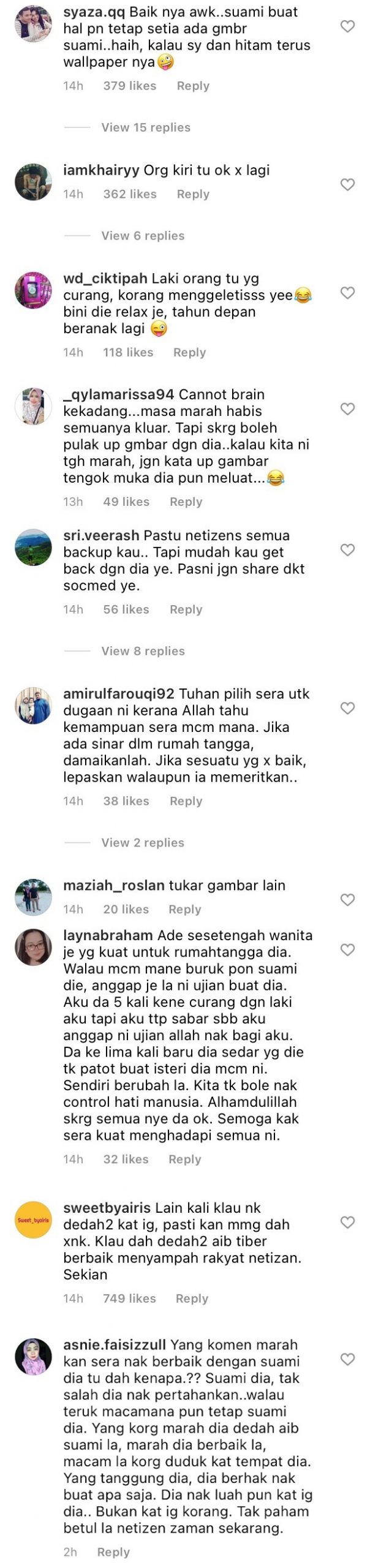381x1568 pixels.
Task: Reply to wd_ciktipah's comment
Action: click(x=189, y=352)
